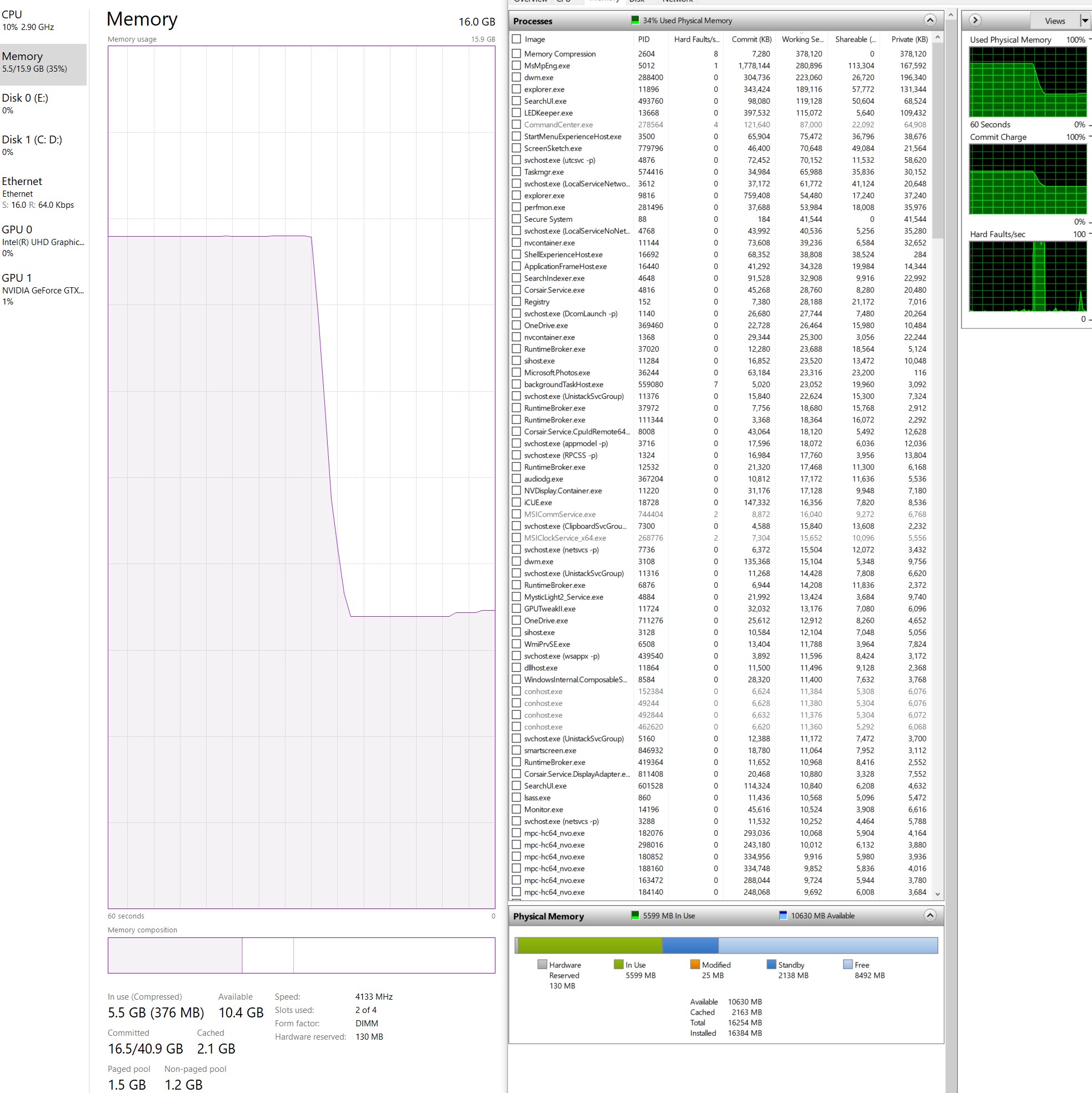Click the Hard Faults/sec graph

point(1028,277)
